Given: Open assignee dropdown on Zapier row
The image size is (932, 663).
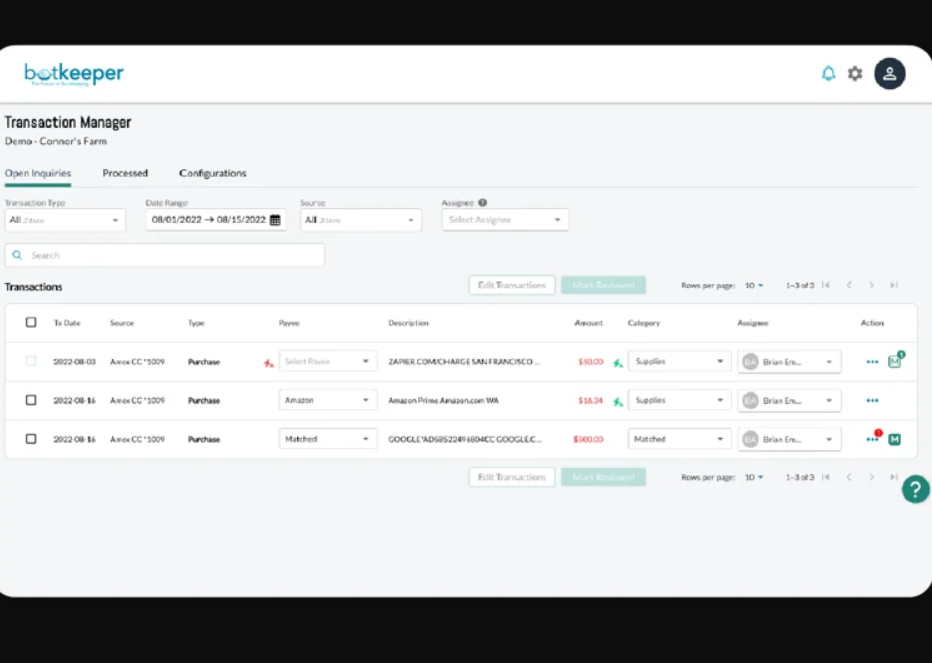Looking at the screenshot, I should click(789, 362).
